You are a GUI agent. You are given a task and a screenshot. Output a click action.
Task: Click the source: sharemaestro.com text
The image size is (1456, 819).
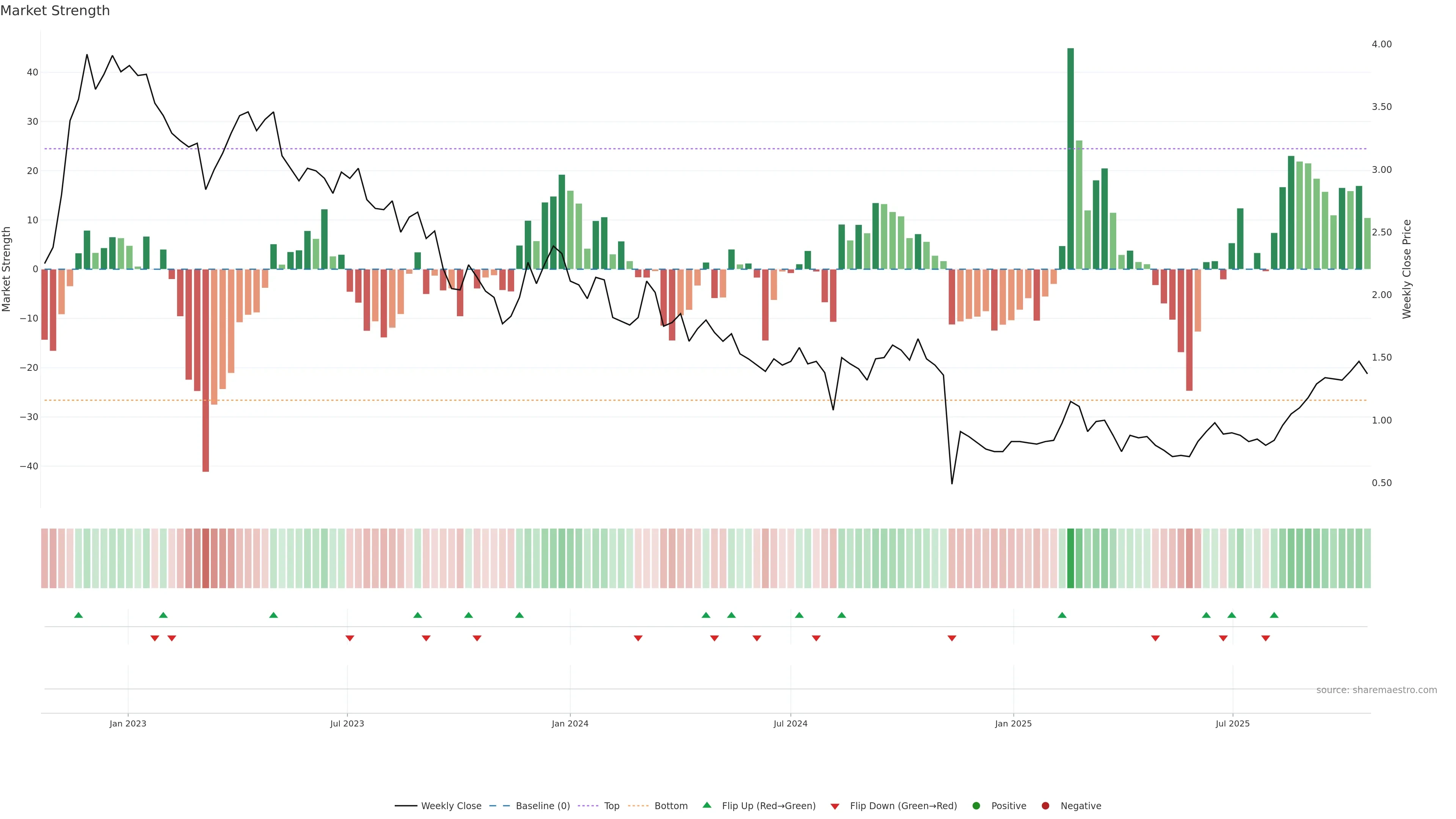point(1376,690)
